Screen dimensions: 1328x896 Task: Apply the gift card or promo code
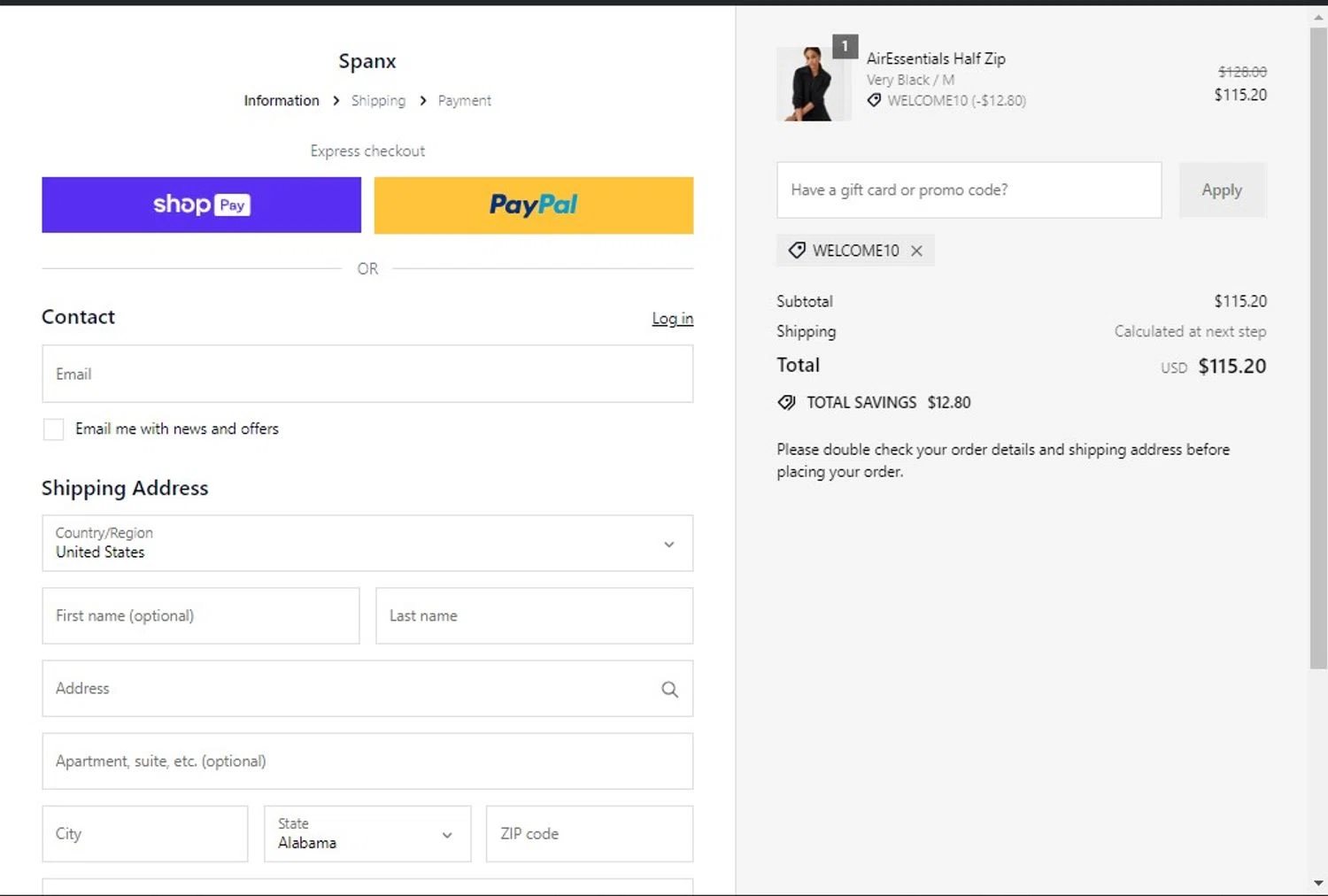(1222, 189)
